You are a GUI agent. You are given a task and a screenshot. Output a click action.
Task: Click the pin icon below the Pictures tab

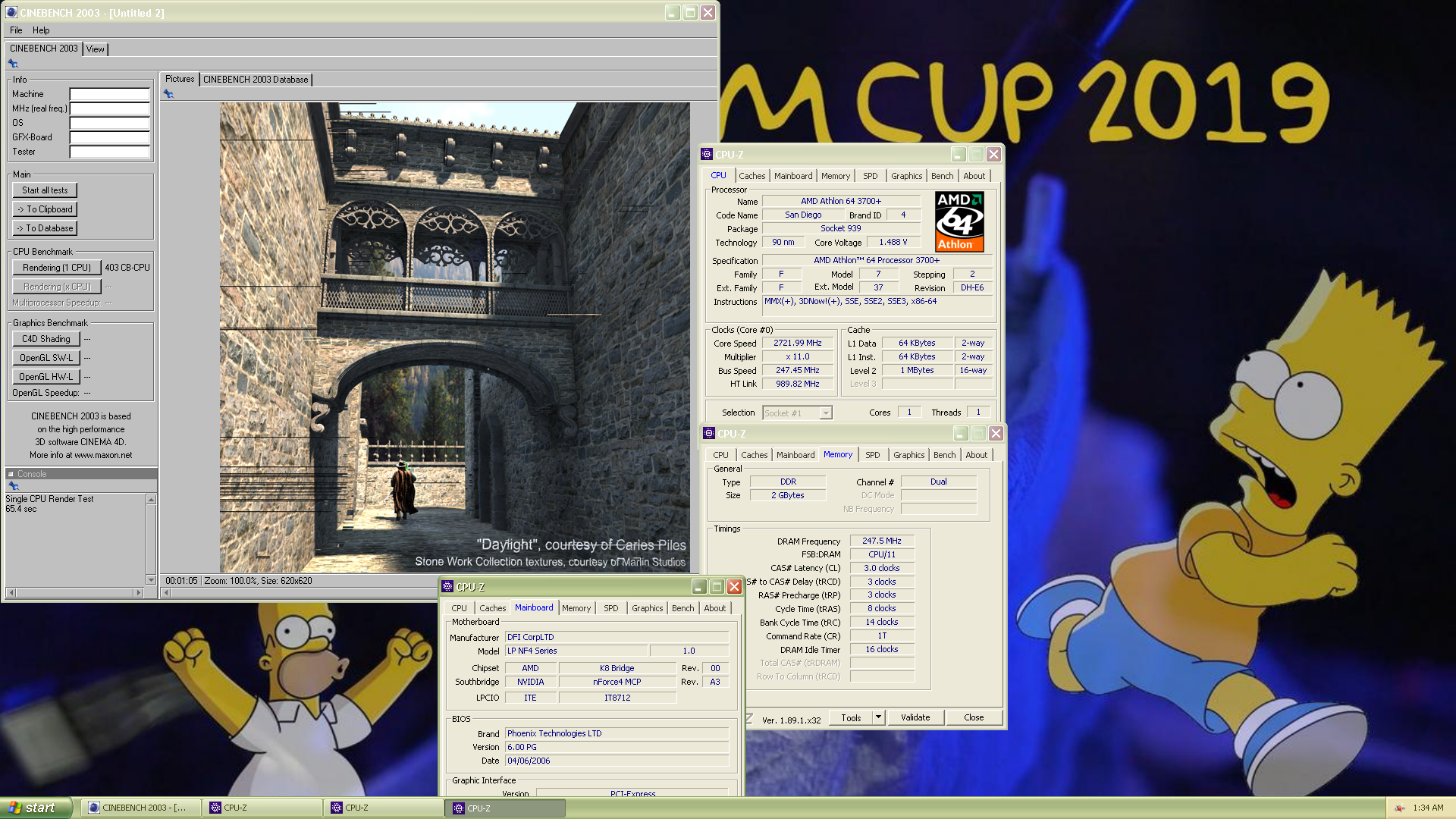click(168, 94)
